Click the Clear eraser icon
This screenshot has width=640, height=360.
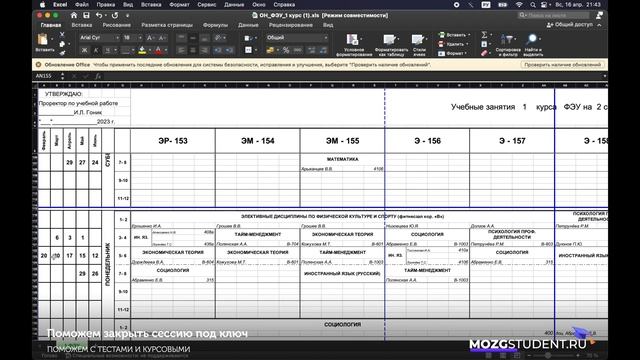pos(484,53)
